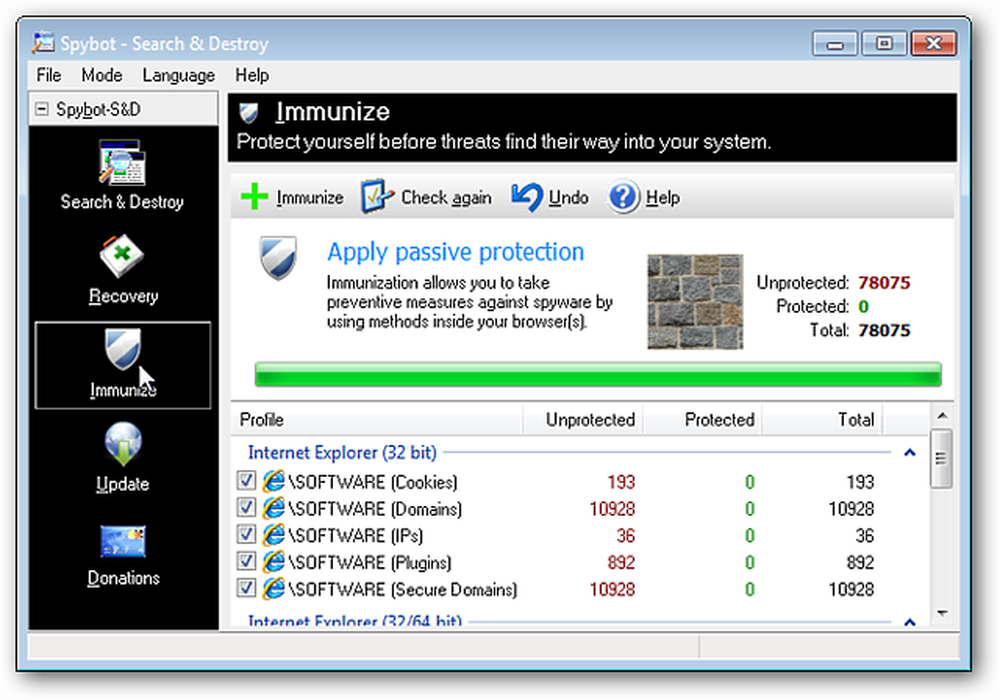1000x700 pixels.
Task: Maximize the Spybot window
Action: [883, 43]
